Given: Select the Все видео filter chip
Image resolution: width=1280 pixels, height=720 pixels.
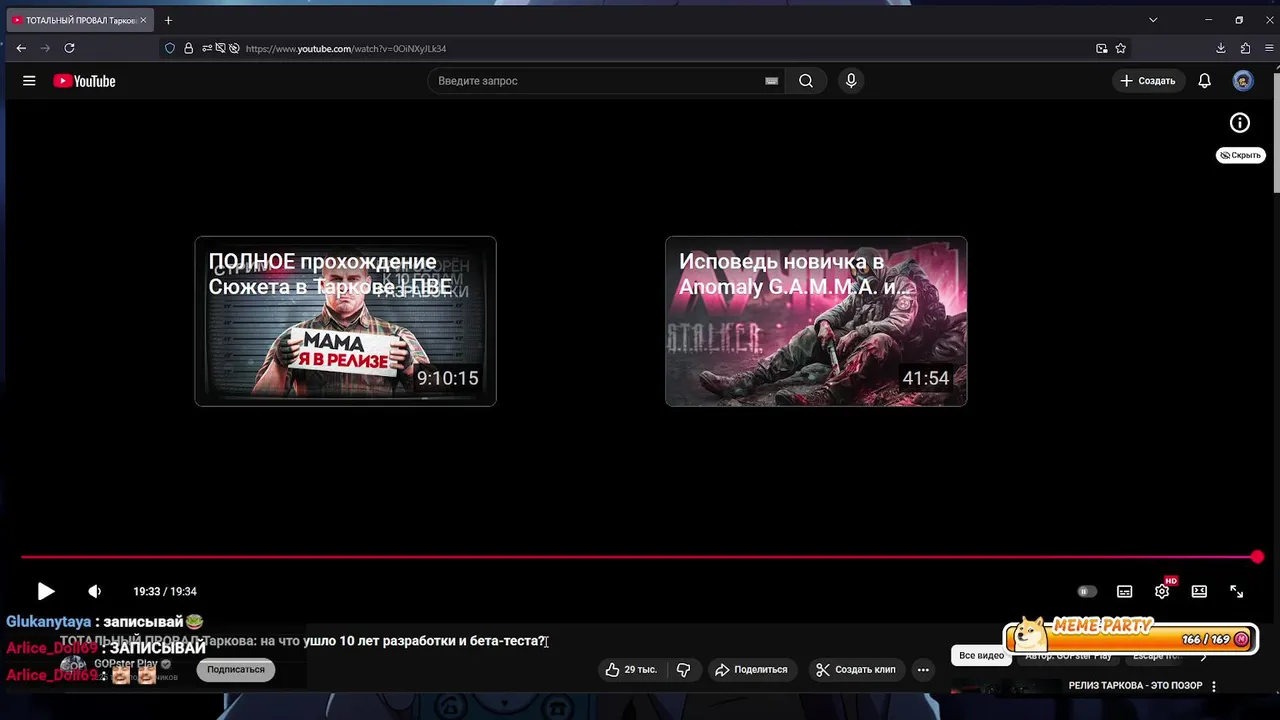Looking at the screenshot, I should [981, 656].
